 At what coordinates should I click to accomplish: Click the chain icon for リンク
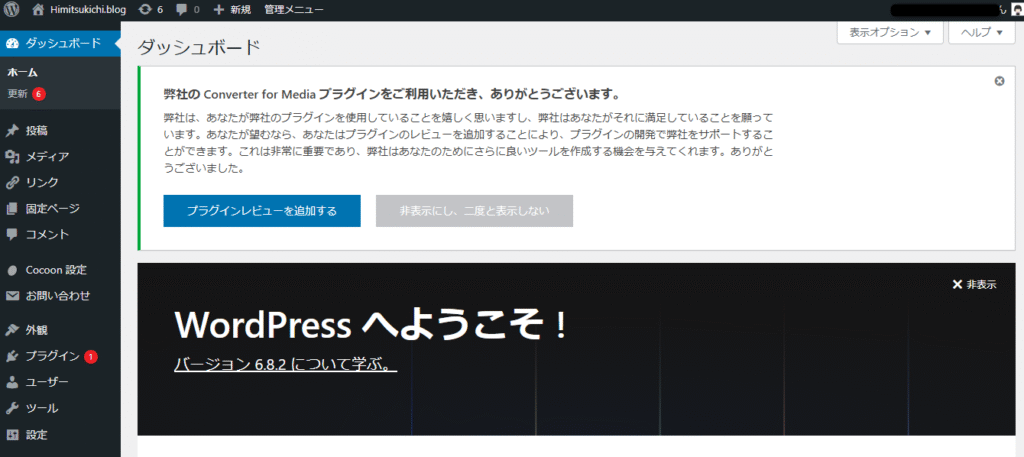[x=12, y=182]
